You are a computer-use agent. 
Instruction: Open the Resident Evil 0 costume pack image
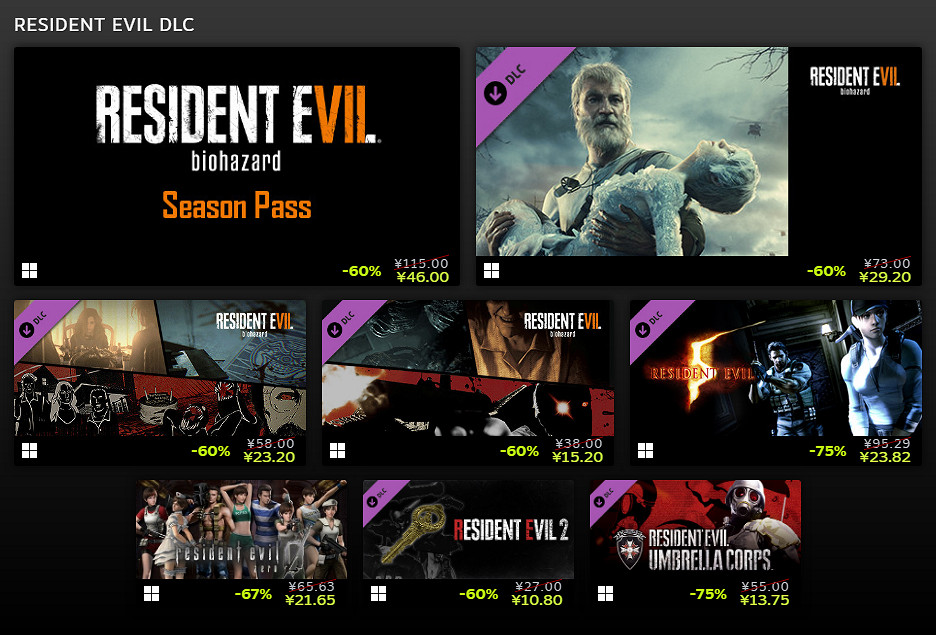tap(241, 529)
